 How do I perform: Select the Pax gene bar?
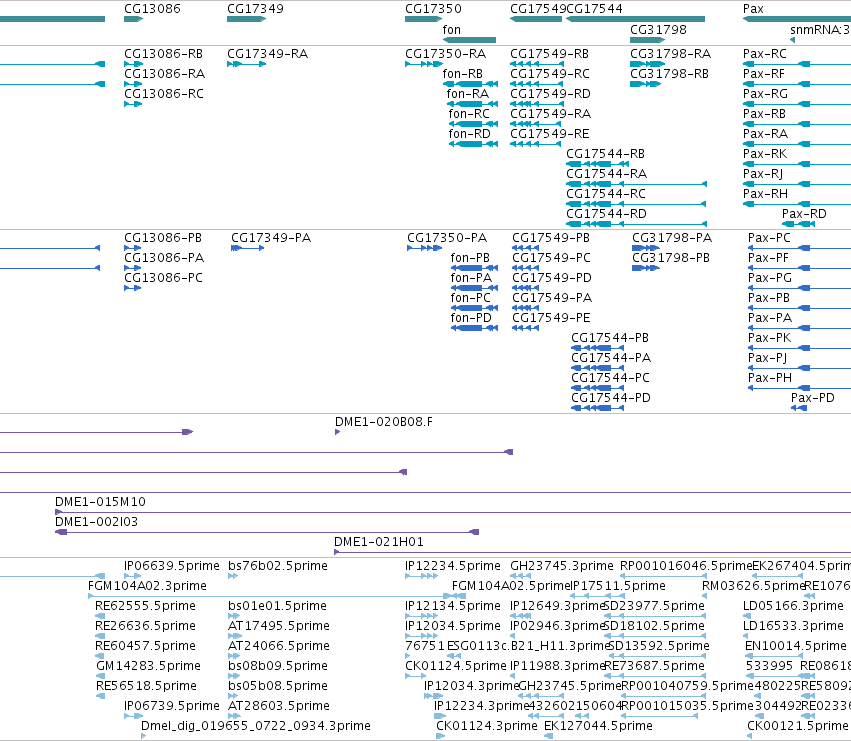tap(797, 19)
